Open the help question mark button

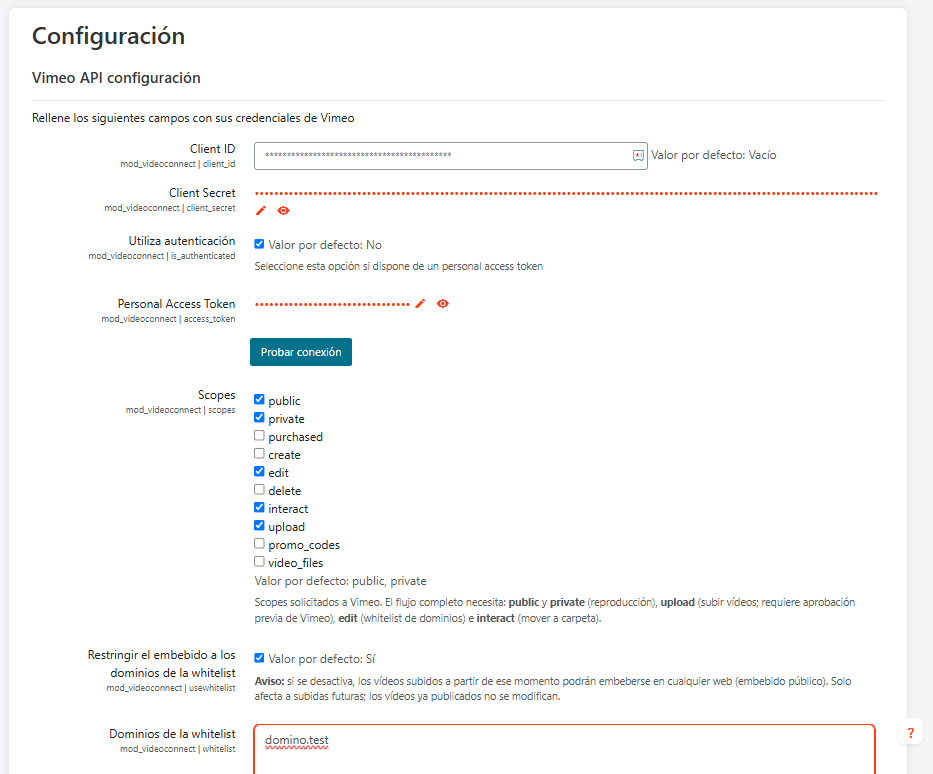[x=910, y=732]
